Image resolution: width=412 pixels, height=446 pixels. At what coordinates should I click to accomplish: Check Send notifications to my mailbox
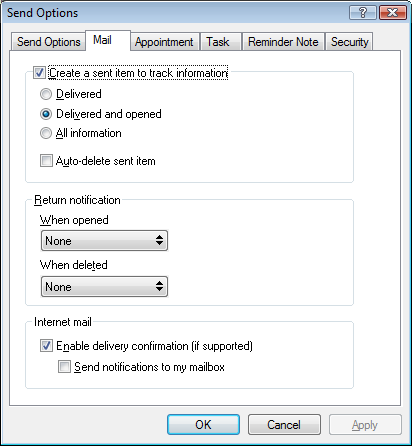[64, 367]
